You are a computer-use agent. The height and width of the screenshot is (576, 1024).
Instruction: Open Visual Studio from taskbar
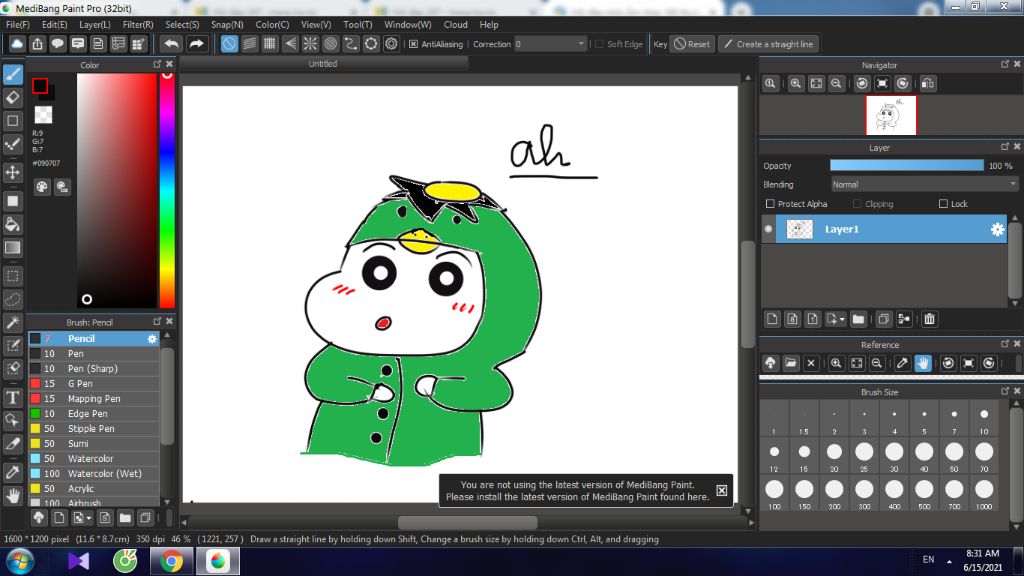[x=78, y=562]
